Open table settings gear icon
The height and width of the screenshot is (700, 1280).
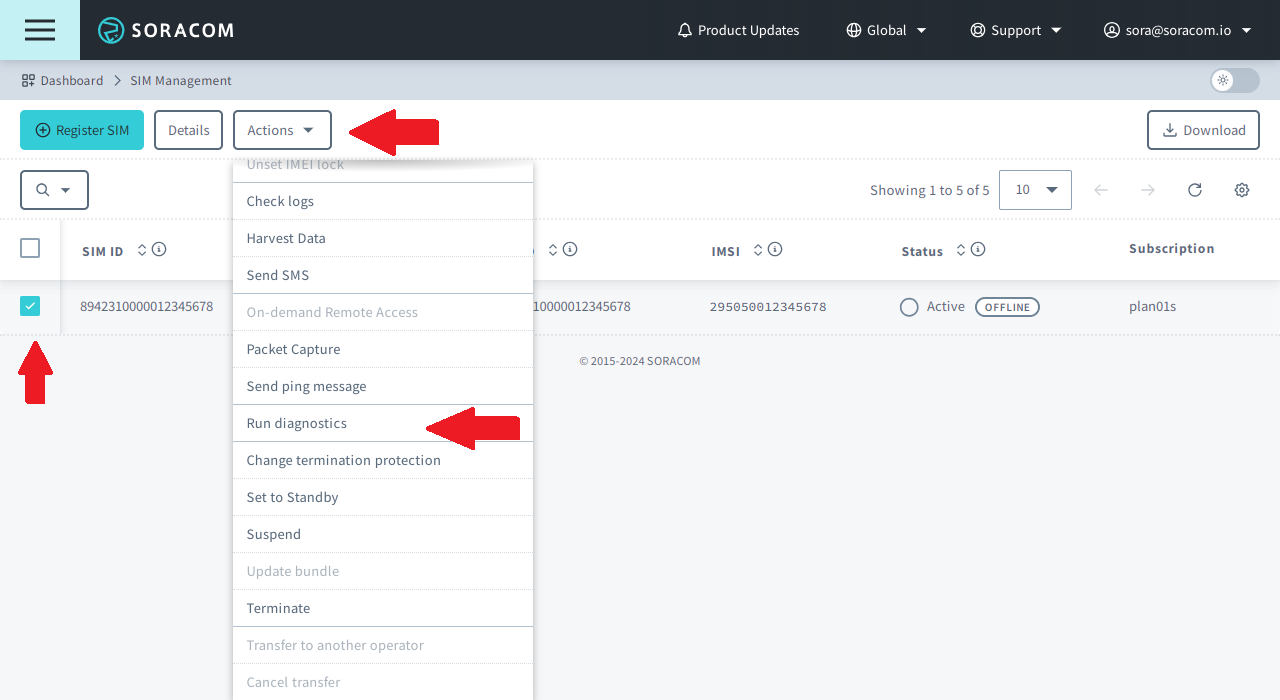1242,190
